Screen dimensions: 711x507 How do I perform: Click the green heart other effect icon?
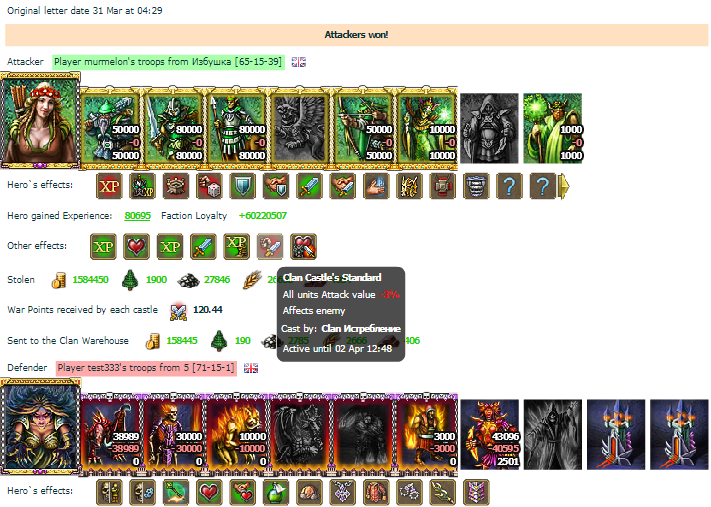[136, 247]
